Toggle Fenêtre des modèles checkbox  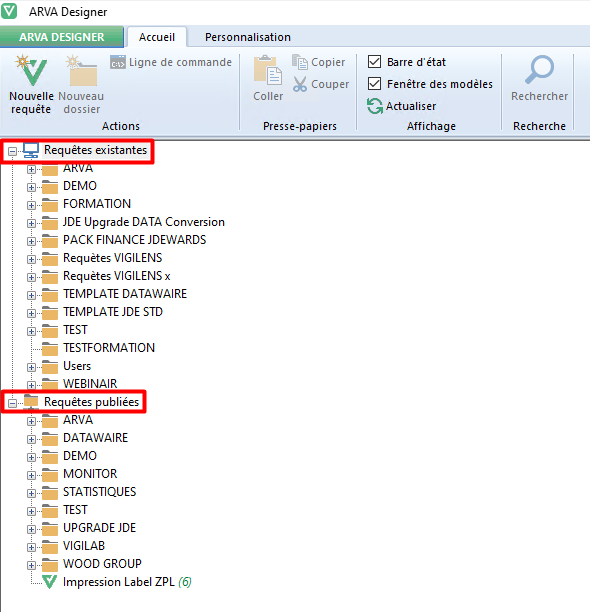coord(375,84)
